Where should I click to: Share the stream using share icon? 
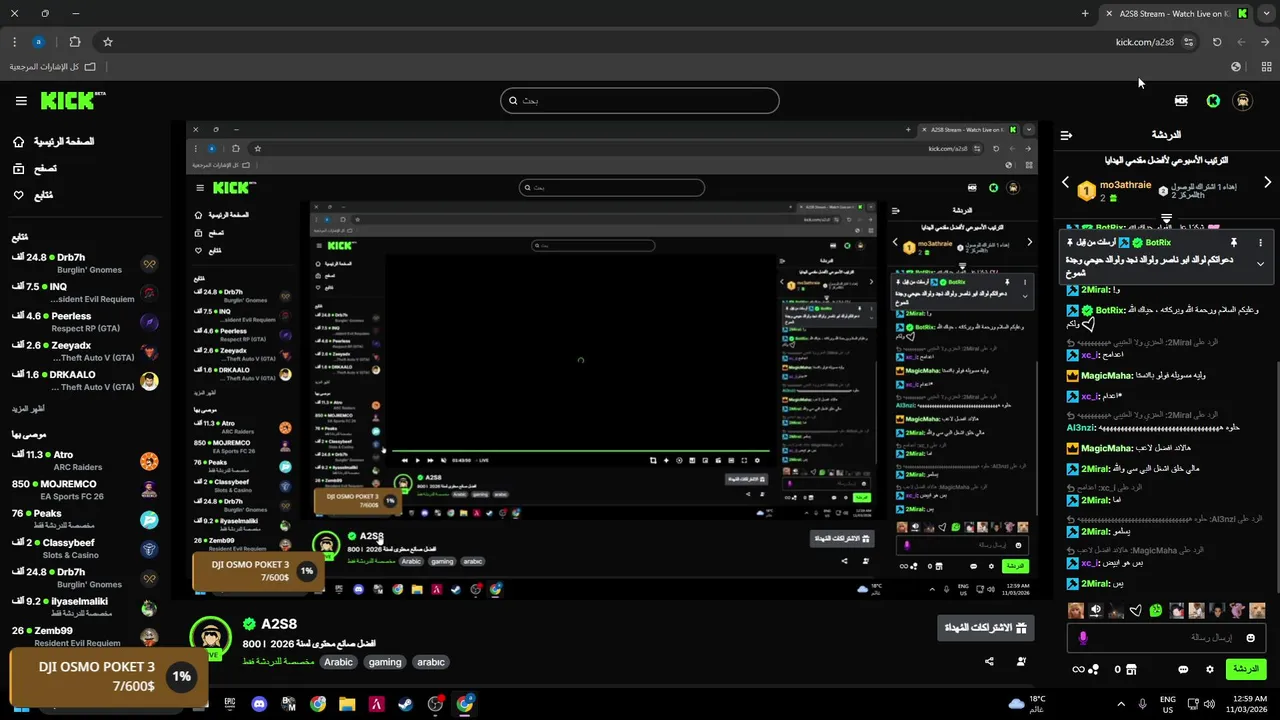(x=989, y=661)
